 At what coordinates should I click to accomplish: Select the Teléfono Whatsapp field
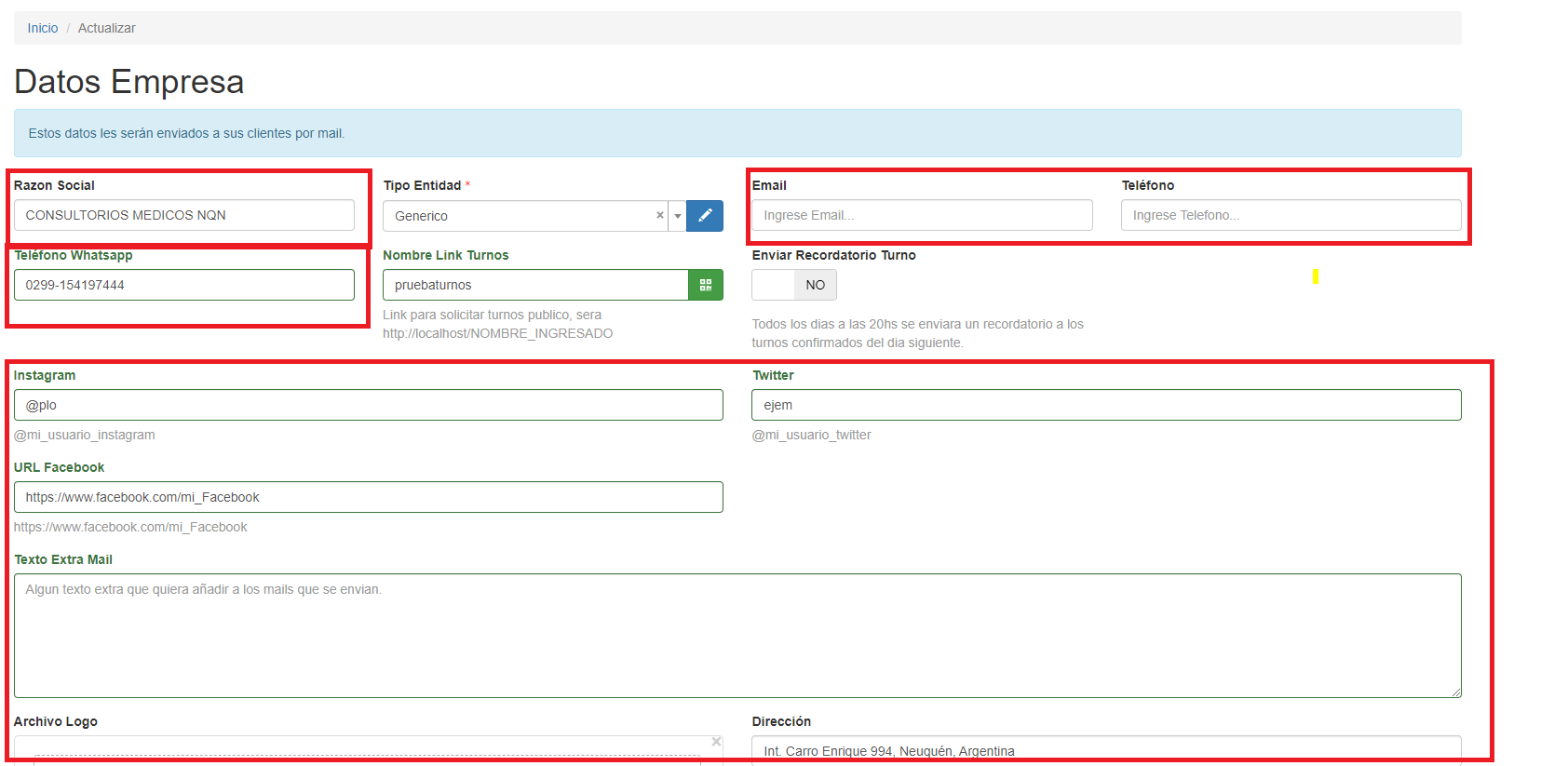(183, 285)
